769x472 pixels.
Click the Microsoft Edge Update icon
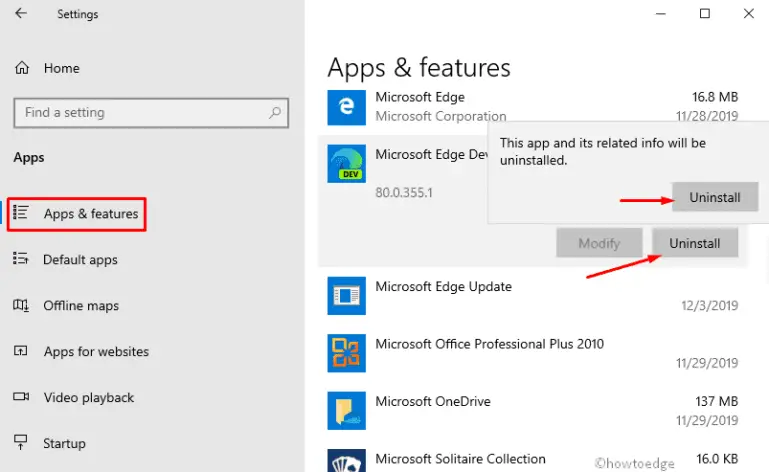pos(346,296)
